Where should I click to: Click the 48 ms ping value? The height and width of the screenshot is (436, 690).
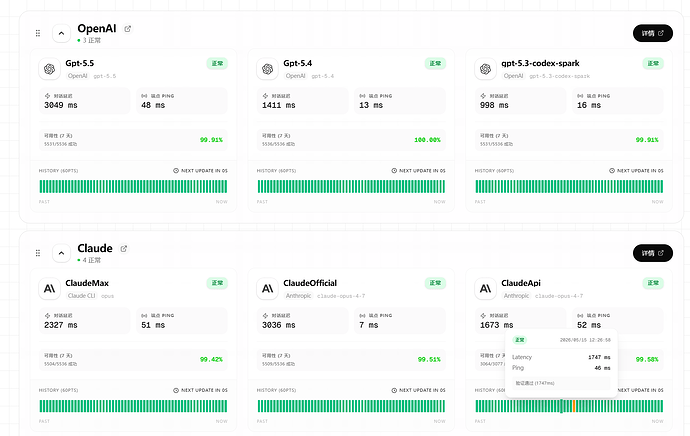(153, 105)
